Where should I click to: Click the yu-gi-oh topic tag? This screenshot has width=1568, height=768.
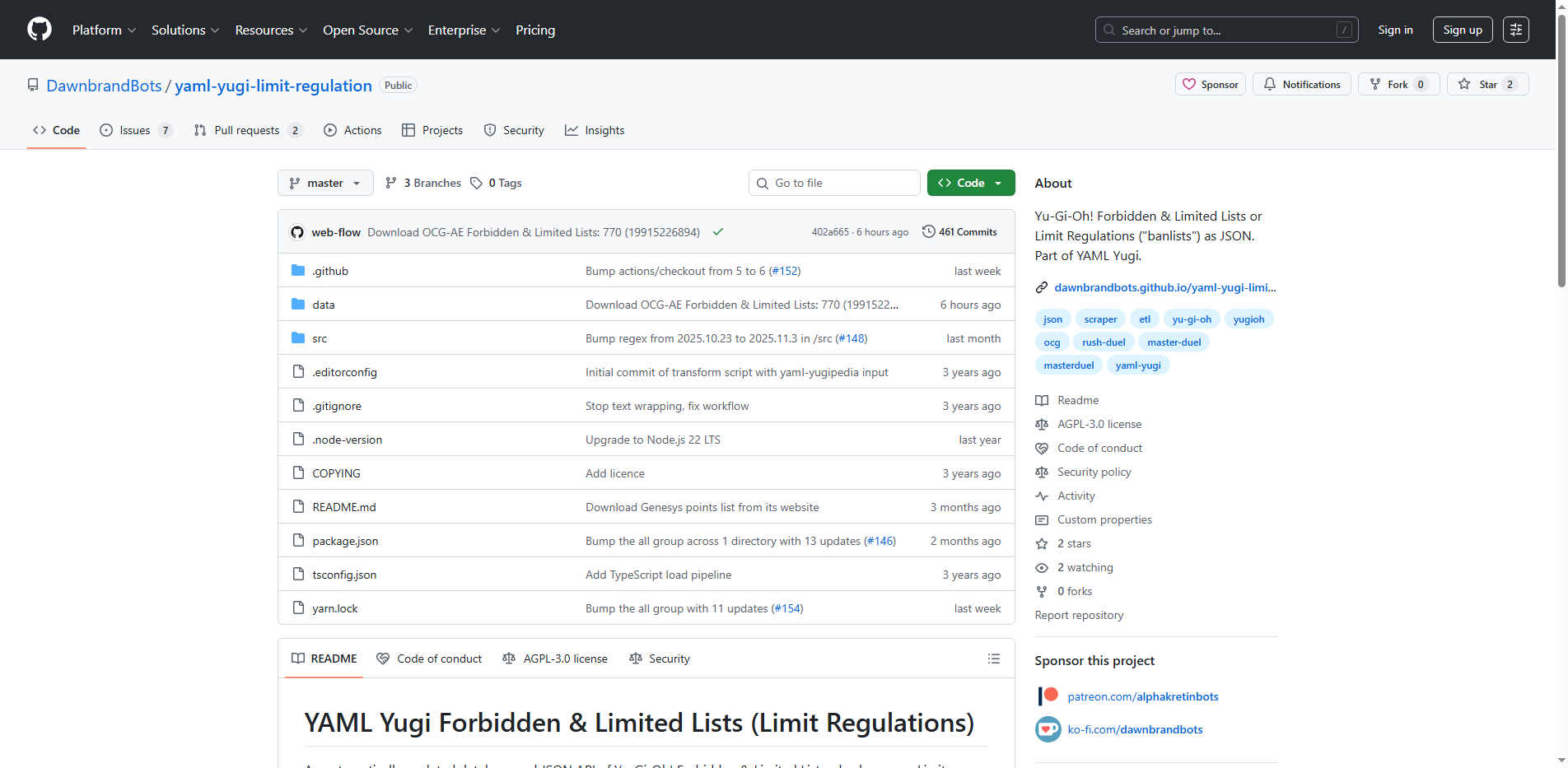point(1192,319)
